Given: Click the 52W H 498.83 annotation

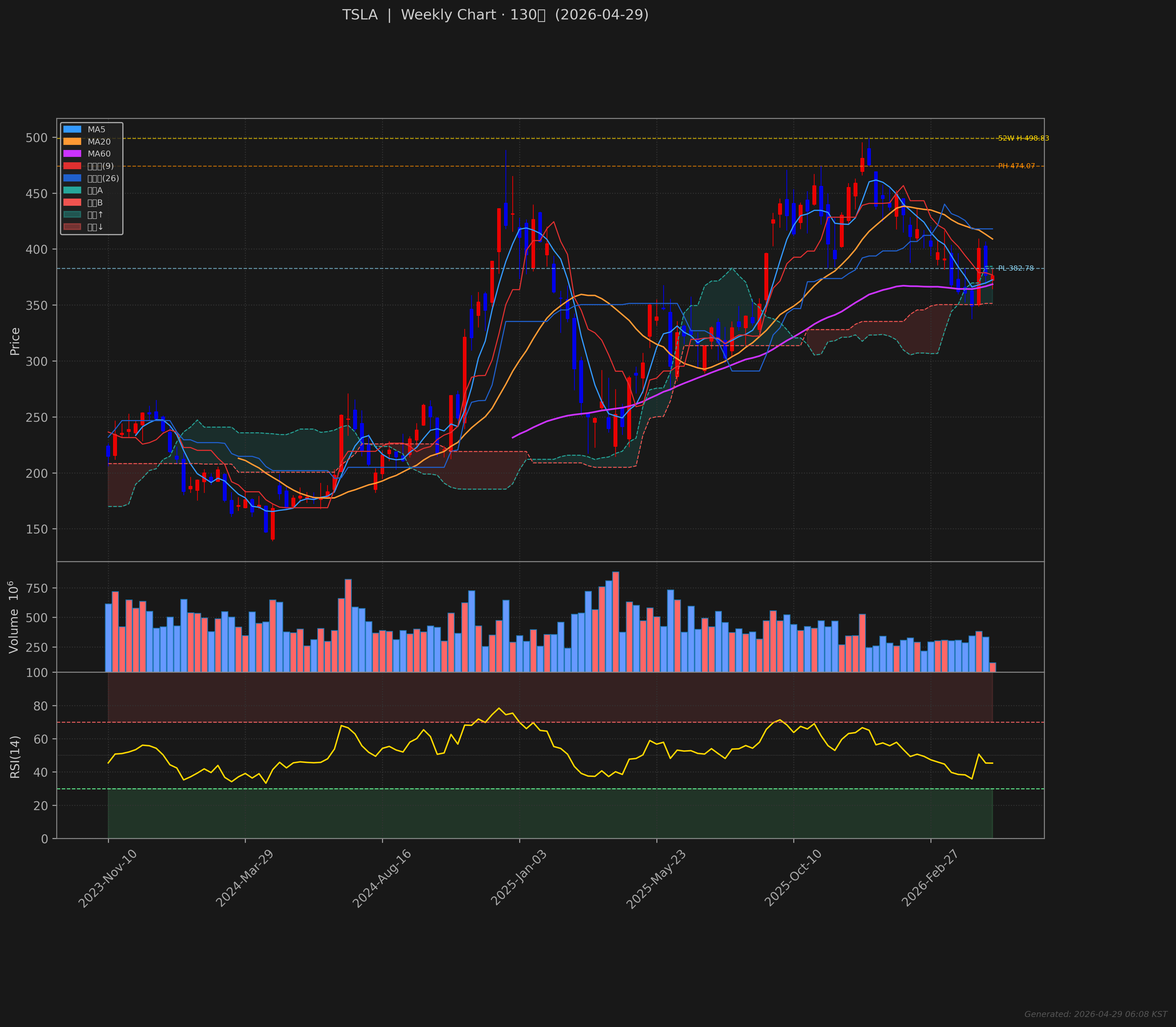Looking at the screenshot, I should point(1023,138).
